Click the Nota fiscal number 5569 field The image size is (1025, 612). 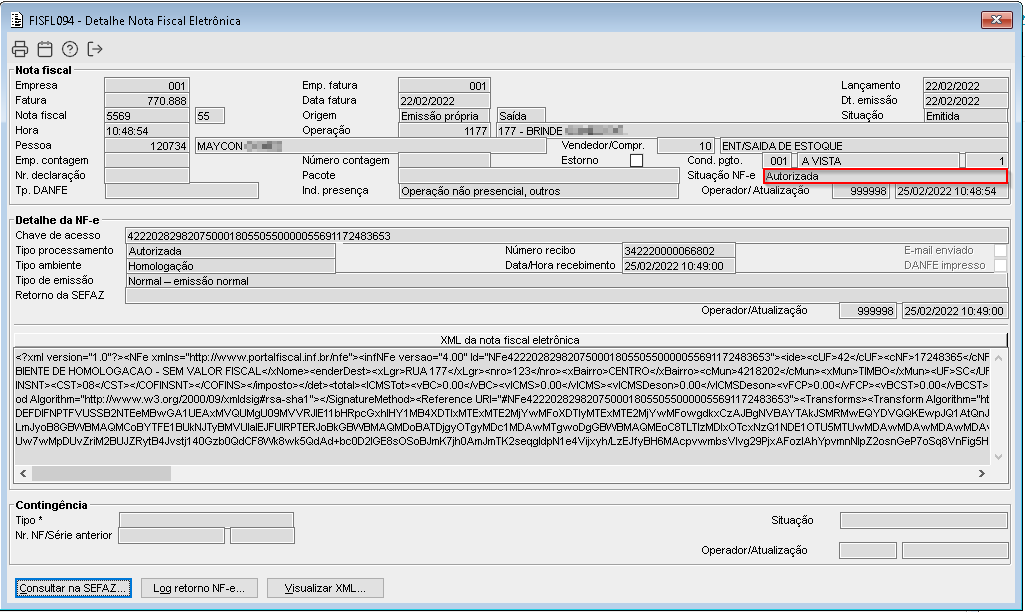(147, 116)
